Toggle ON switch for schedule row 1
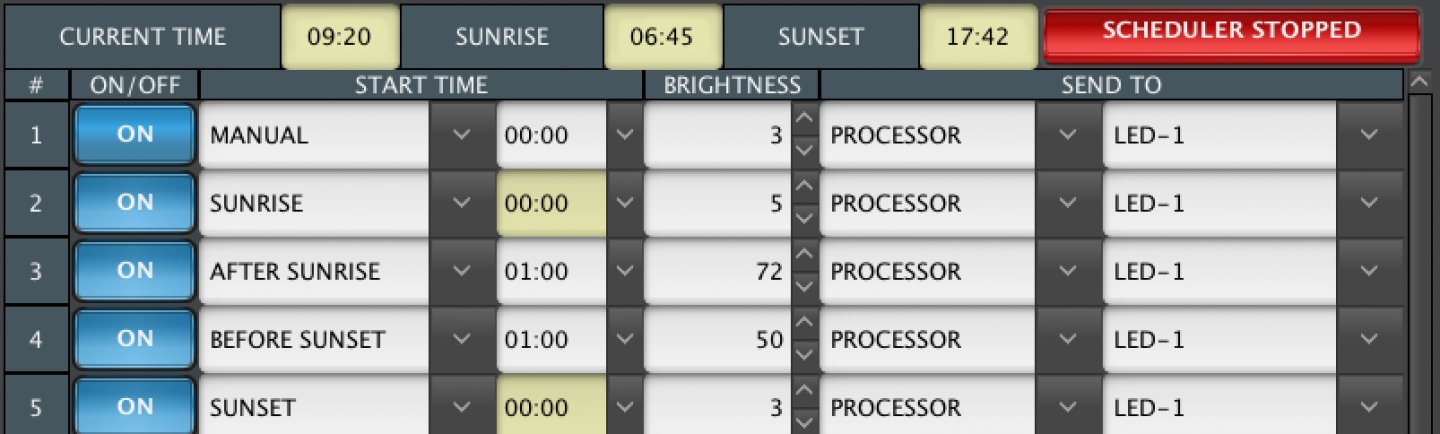The width and height of the screenshot is (1440, 434). tap(134, 135)
